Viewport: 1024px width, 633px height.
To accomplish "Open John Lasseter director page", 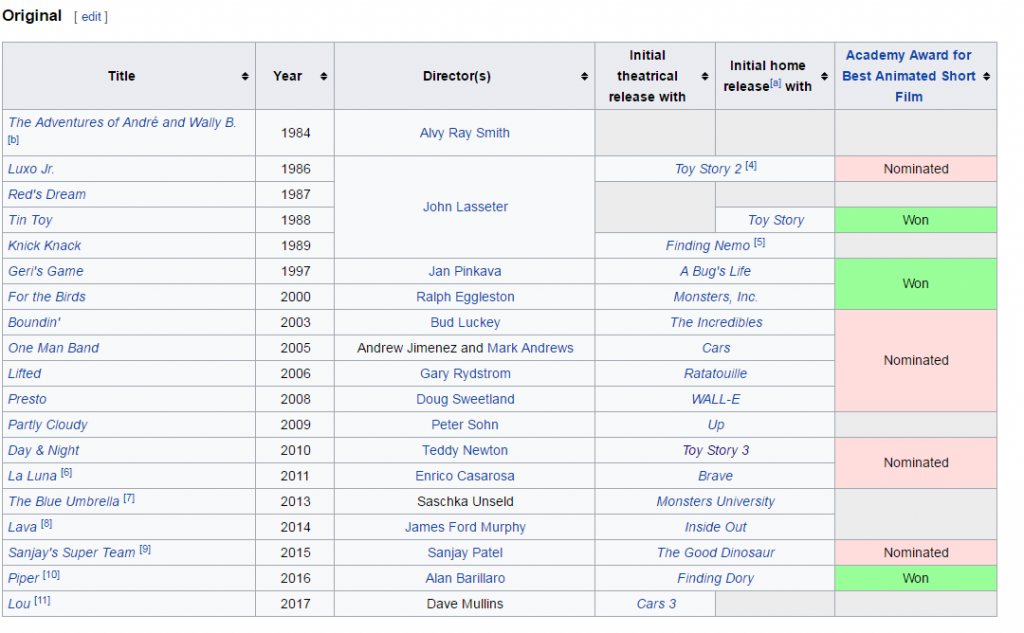I will (465, 207).
